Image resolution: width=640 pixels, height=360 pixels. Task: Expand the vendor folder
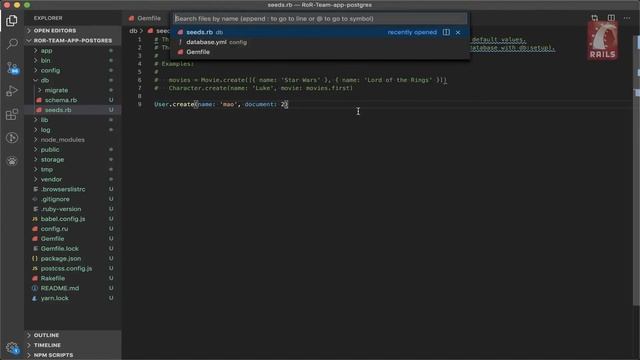click(73, 179)
